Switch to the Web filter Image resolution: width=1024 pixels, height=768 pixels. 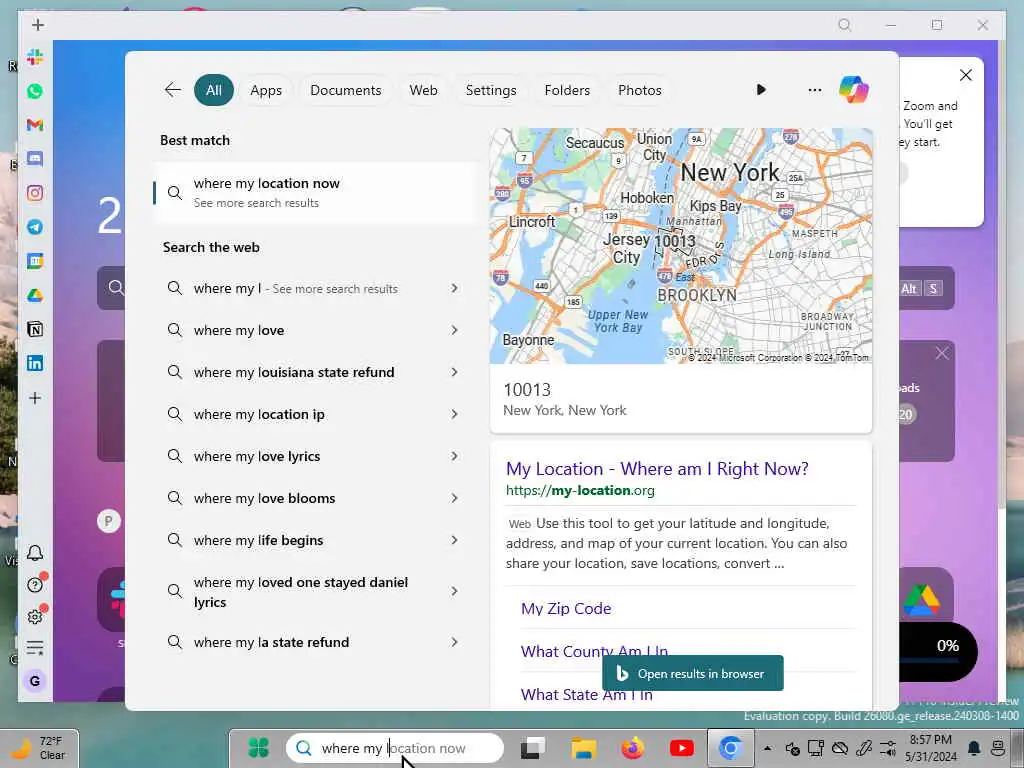click(x=423, y=90)
